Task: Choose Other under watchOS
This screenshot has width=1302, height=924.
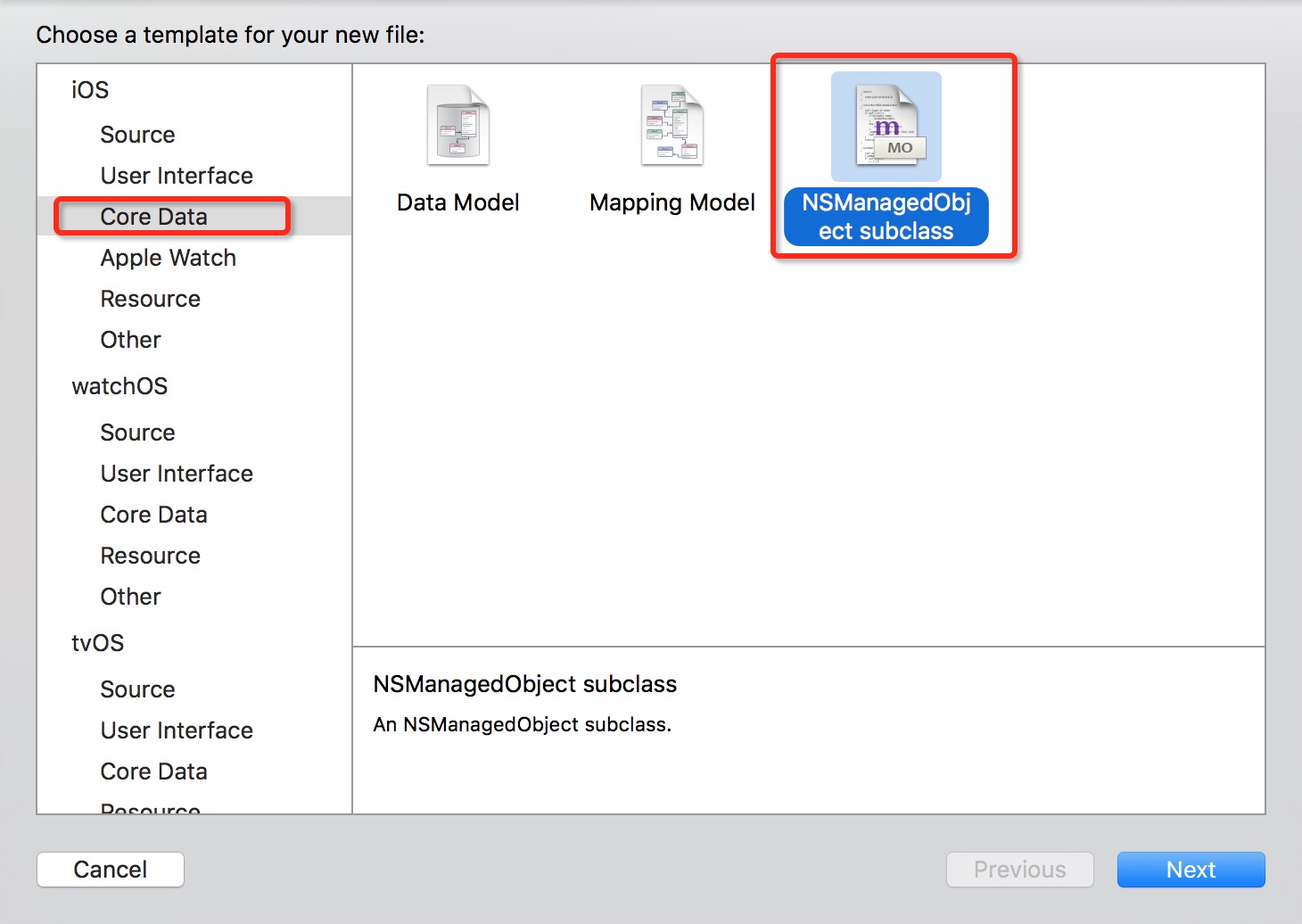Action: click(130, 597)
